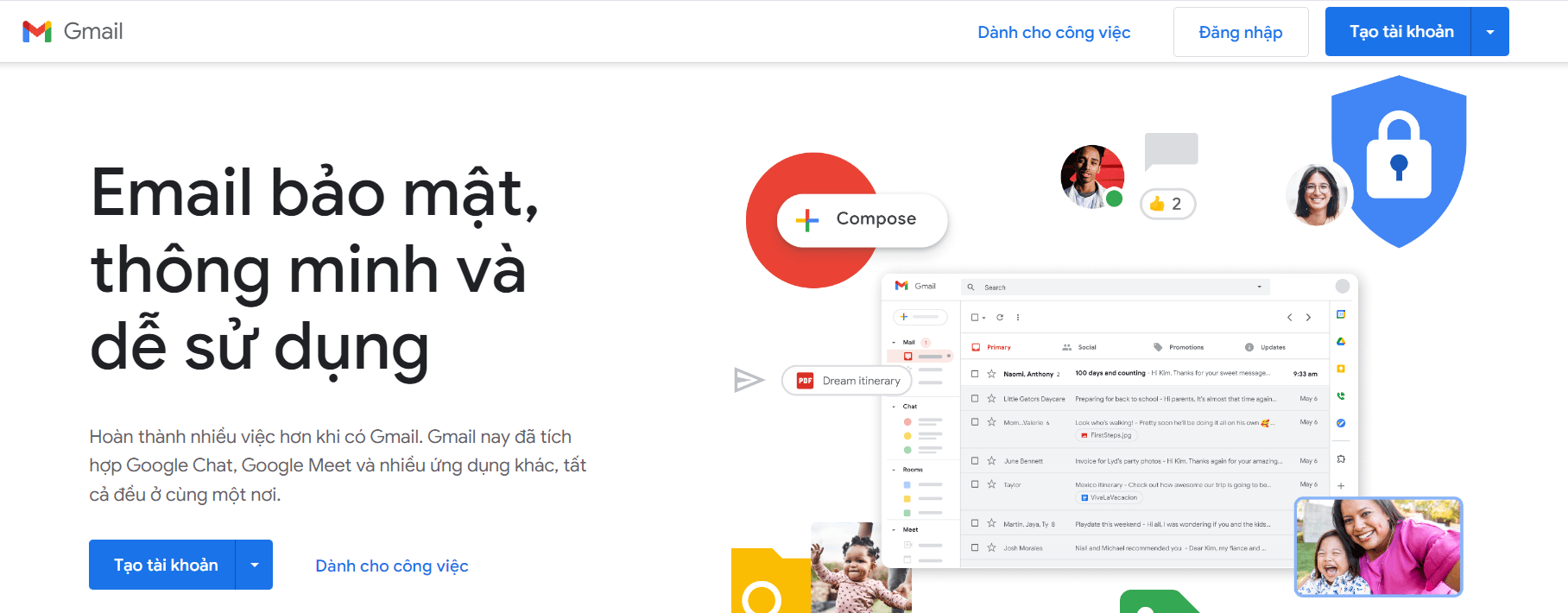Click the paragraph starting Hoàn thành nhiều việc
Screen dimensions: 1568x613
pos(338,465)
